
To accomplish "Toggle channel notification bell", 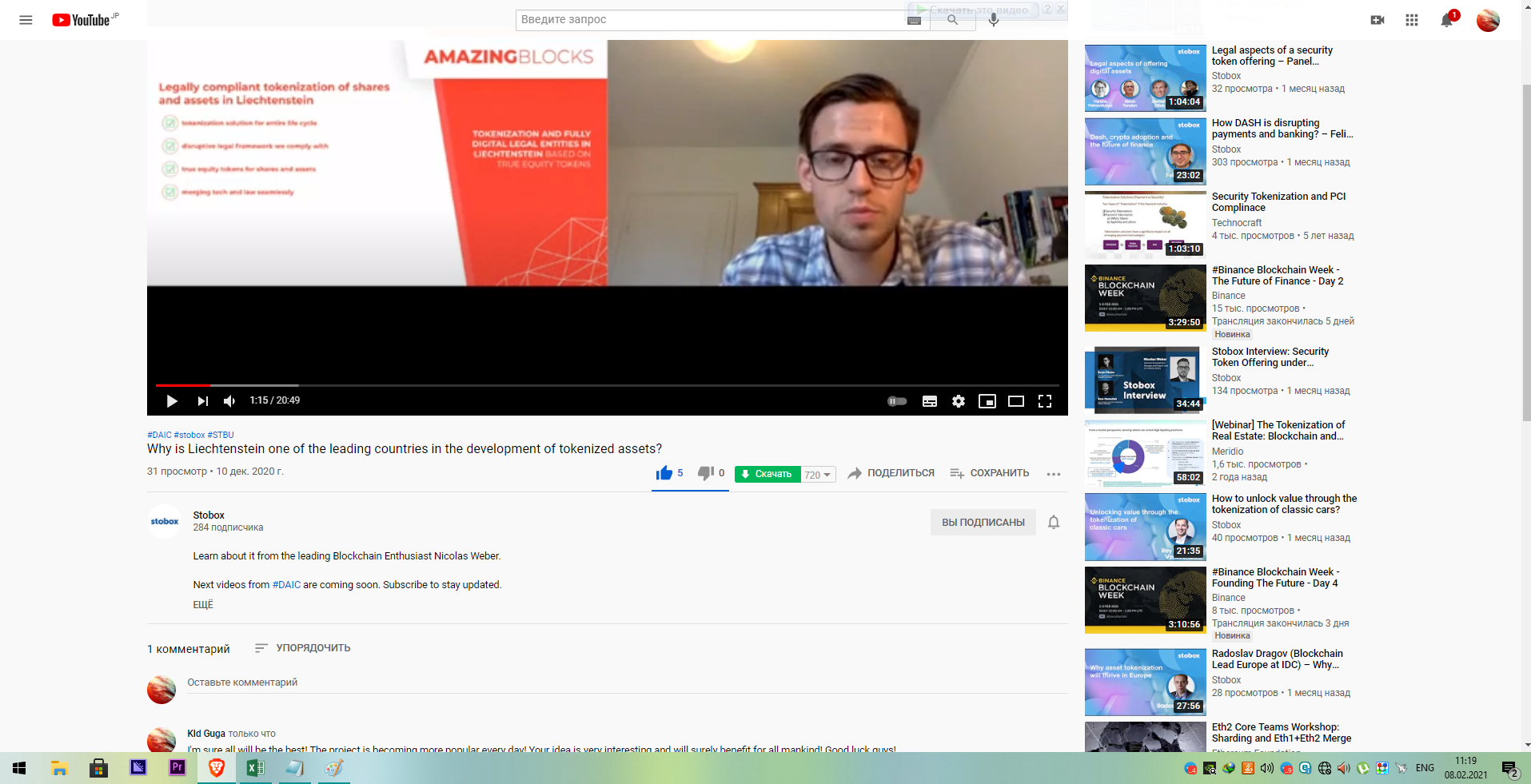I will (x=1054, y=522).
